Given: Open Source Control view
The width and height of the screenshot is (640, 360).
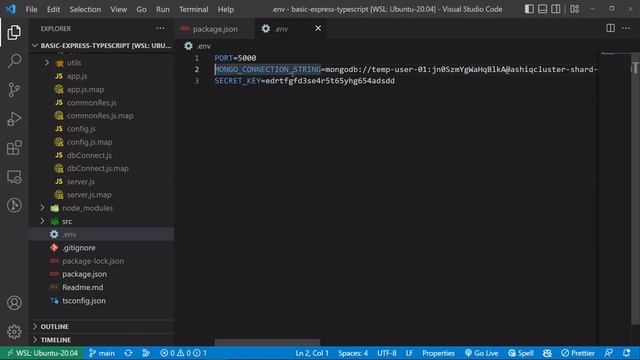Looking at the screenshot, I should point(14,90).
